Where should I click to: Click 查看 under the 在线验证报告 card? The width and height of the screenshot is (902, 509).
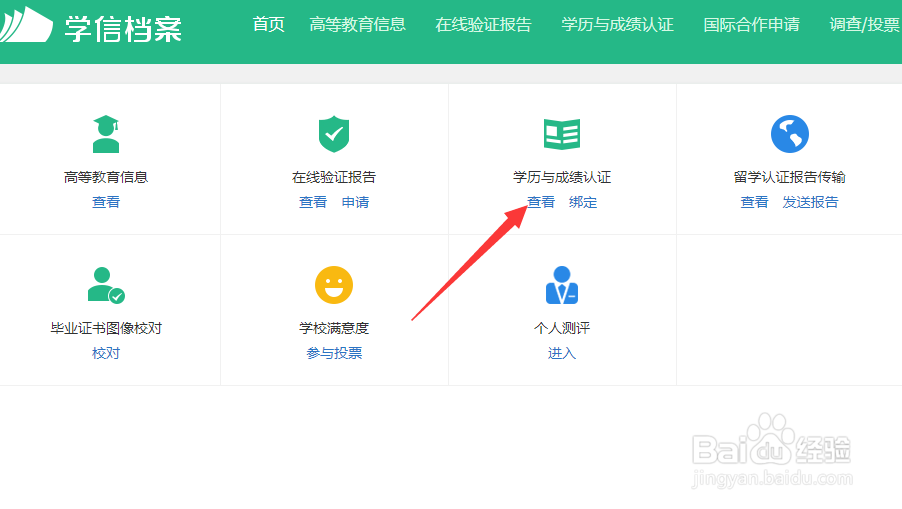[313, 202]
